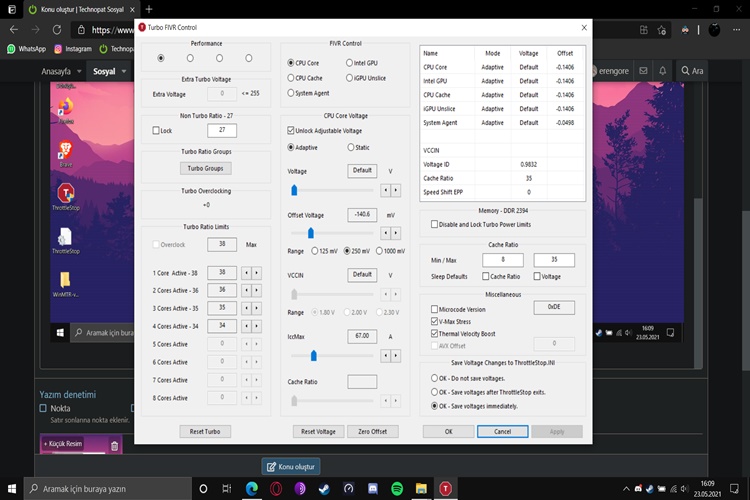Click the Turbo Groups button

coord(205,168)
